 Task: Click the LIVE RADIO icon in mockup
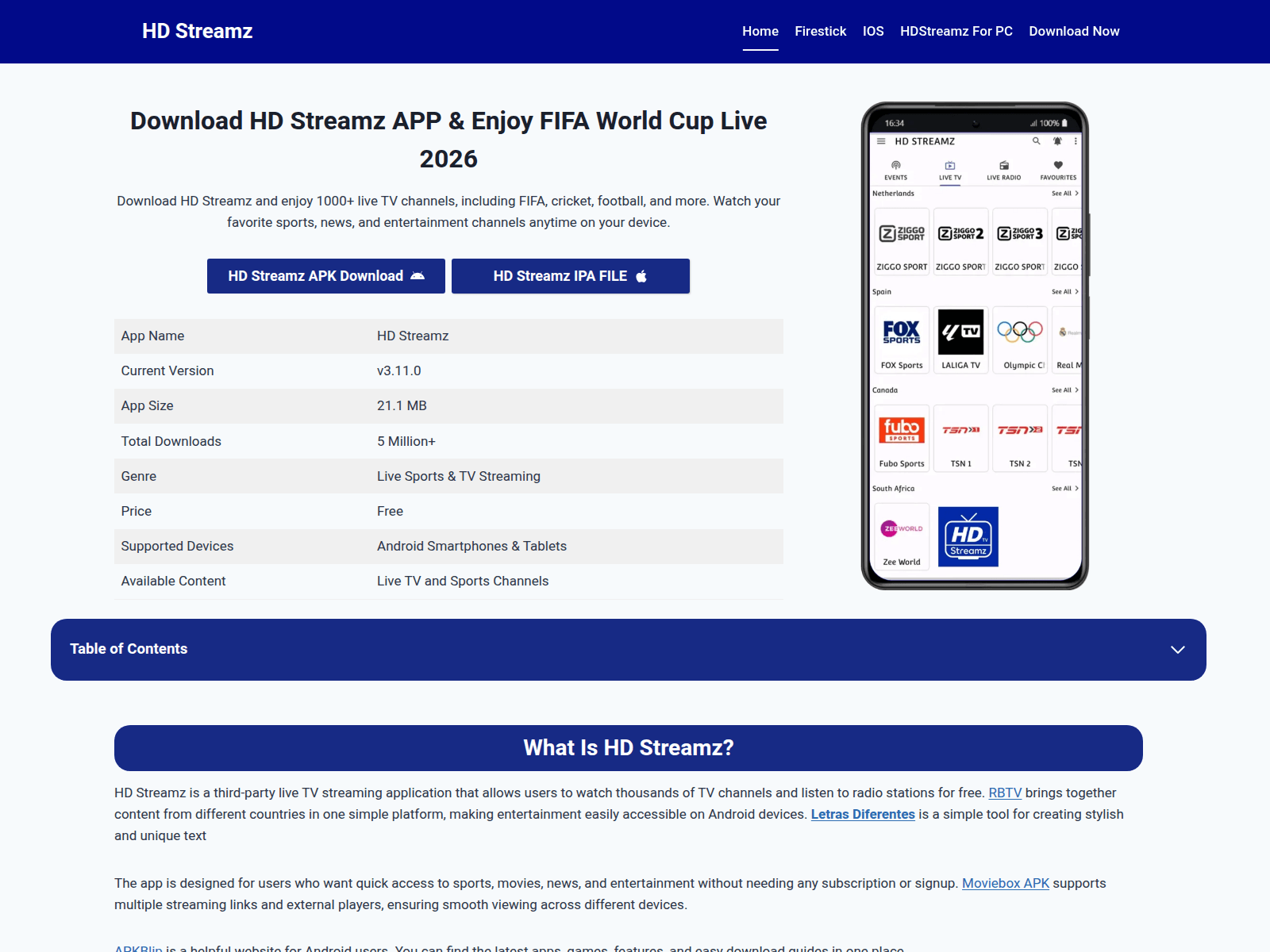1004,166
